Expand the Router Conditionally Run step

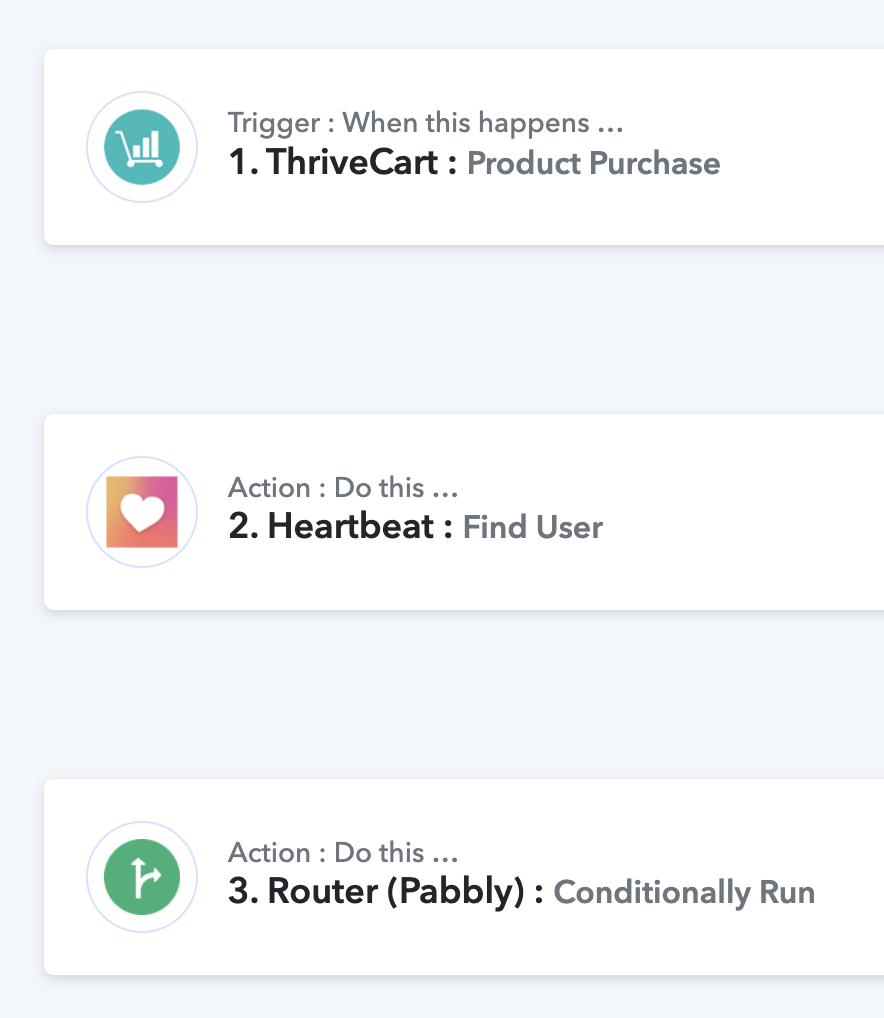click(x=464, y=876)
